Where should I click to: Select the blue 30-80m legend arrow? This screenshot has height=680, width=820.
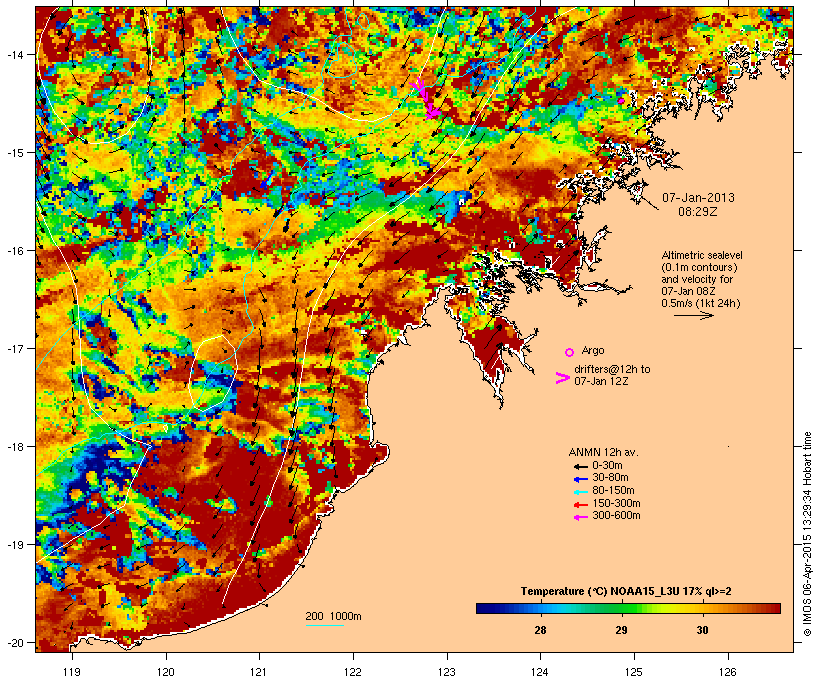coord(580,479)
